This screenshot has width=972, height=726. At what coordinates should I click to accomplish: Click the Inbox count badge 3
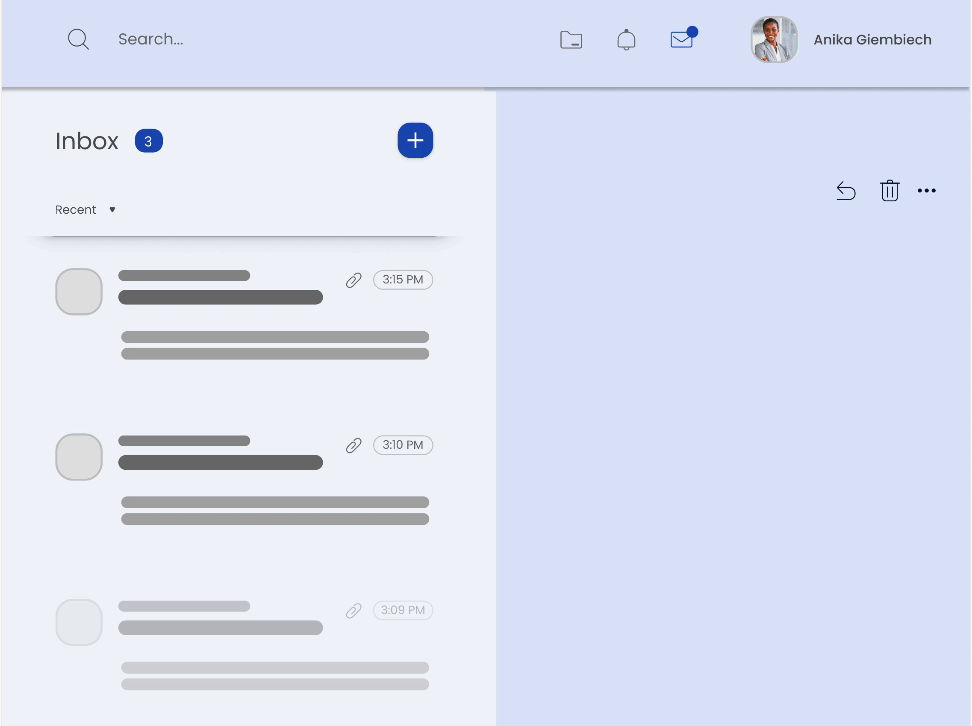tap(149, 141)
